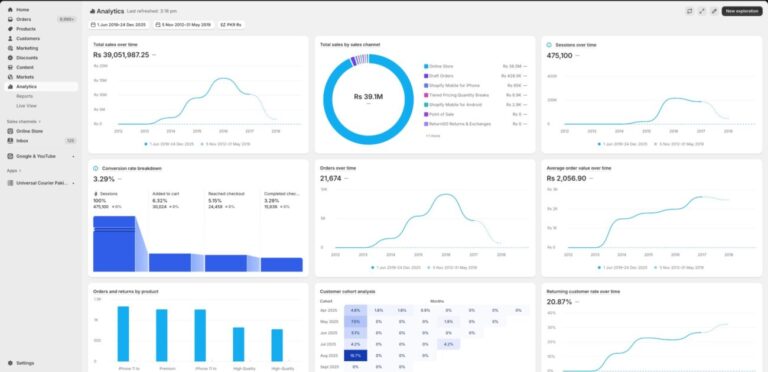Click the fullscreen expand icon
768x372 pixels.
(702, 11)
